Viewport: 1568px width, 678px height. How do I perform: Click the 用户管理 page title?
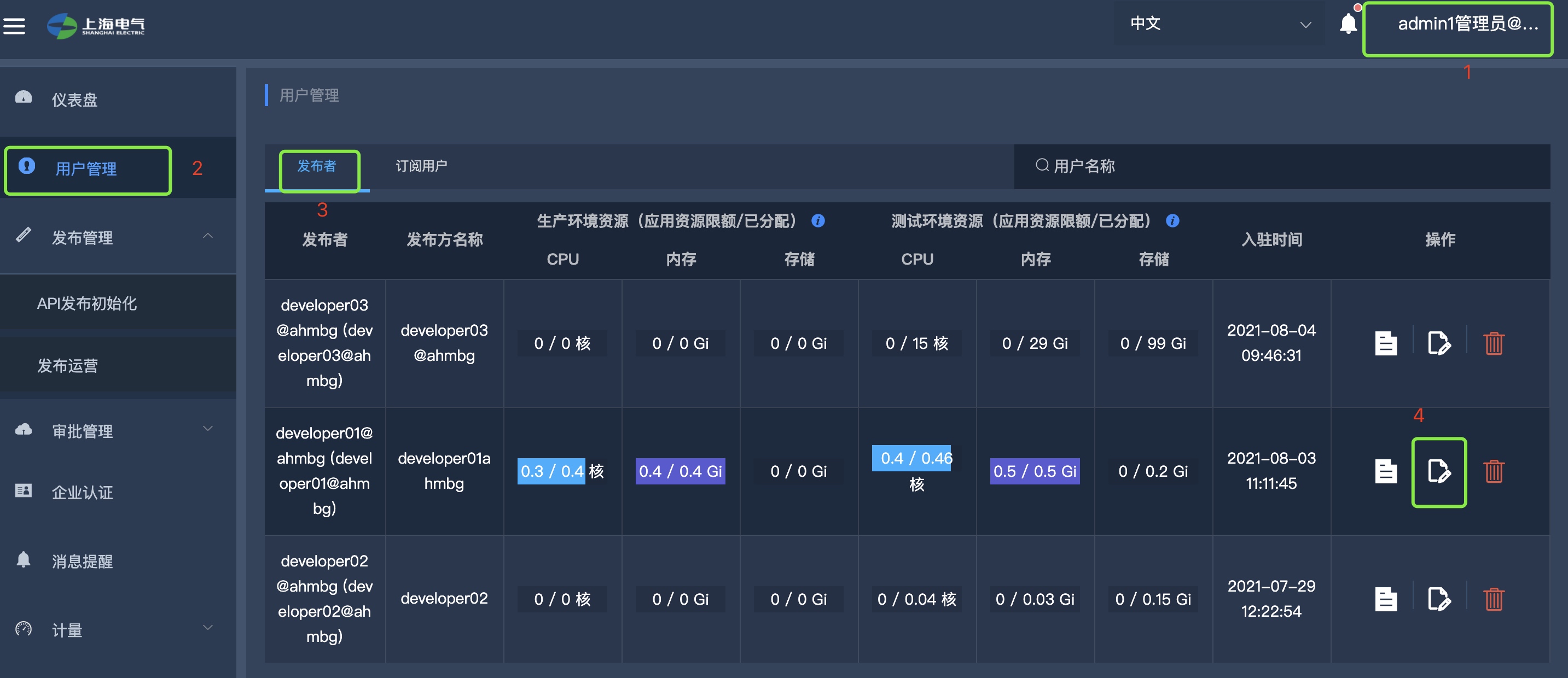click(x=309, y=96)
